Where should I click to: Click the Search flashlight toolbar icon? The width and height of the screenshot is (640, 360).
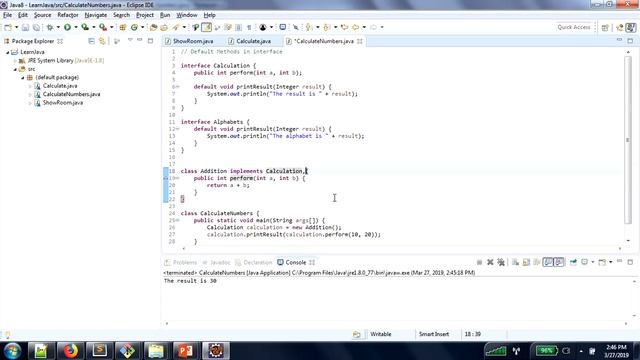(x=176, y=27)
